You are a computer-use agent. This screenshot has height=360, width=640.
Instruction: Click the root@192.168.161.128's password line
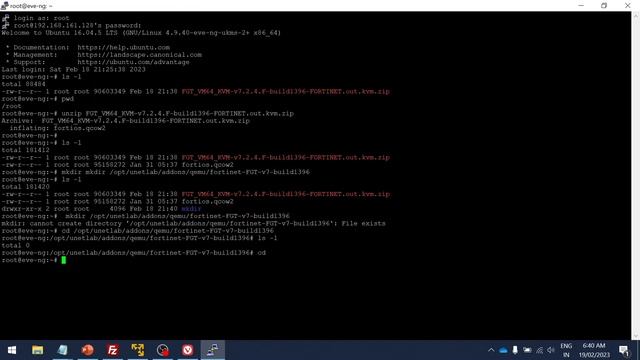[78, 25]
